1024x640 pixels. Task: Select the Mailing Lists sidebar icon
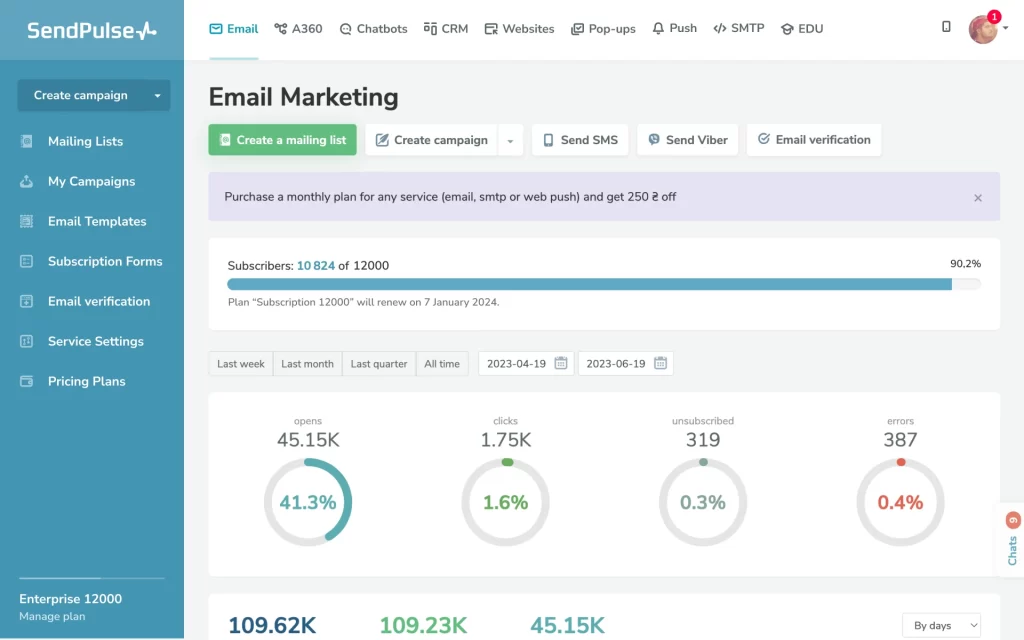[x=25, y=141]
